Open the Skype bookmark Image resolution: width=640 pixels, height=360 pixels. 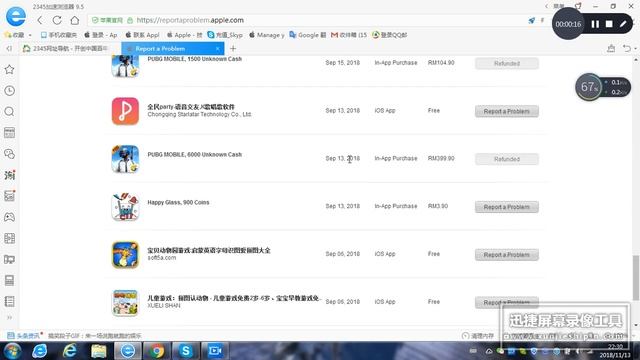tap(225, 35)
